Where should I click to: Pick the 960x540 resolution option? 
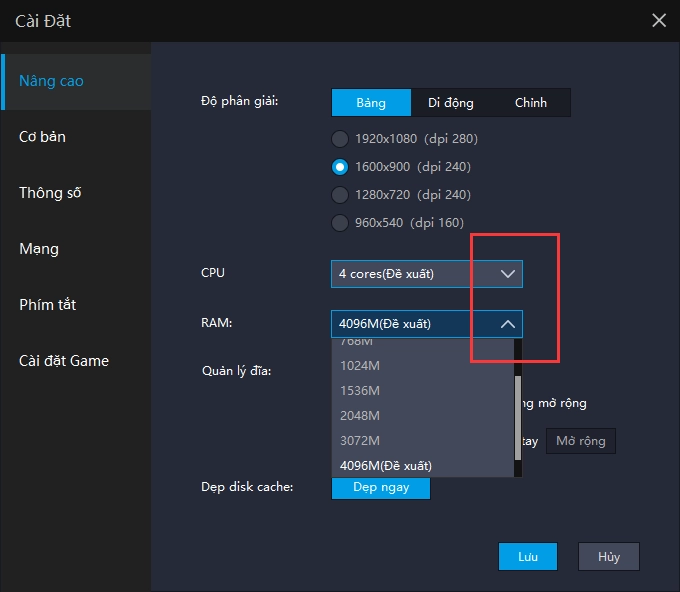340,223
